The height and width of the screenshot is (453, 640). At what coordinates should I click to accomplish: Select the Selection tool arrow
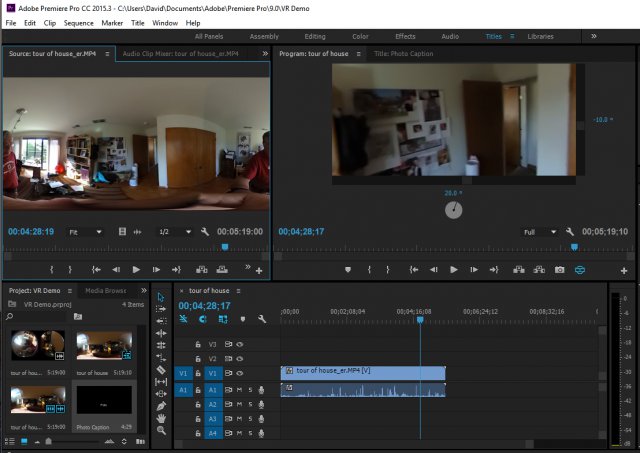[161, 297]
